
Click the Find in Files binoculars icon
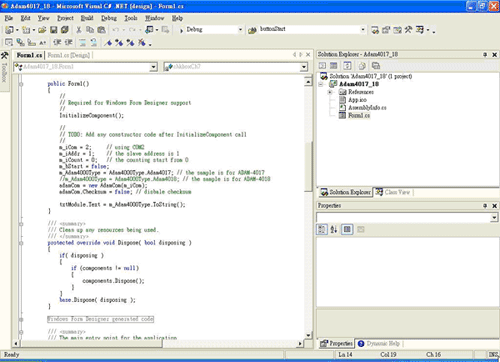coord(252,30)
